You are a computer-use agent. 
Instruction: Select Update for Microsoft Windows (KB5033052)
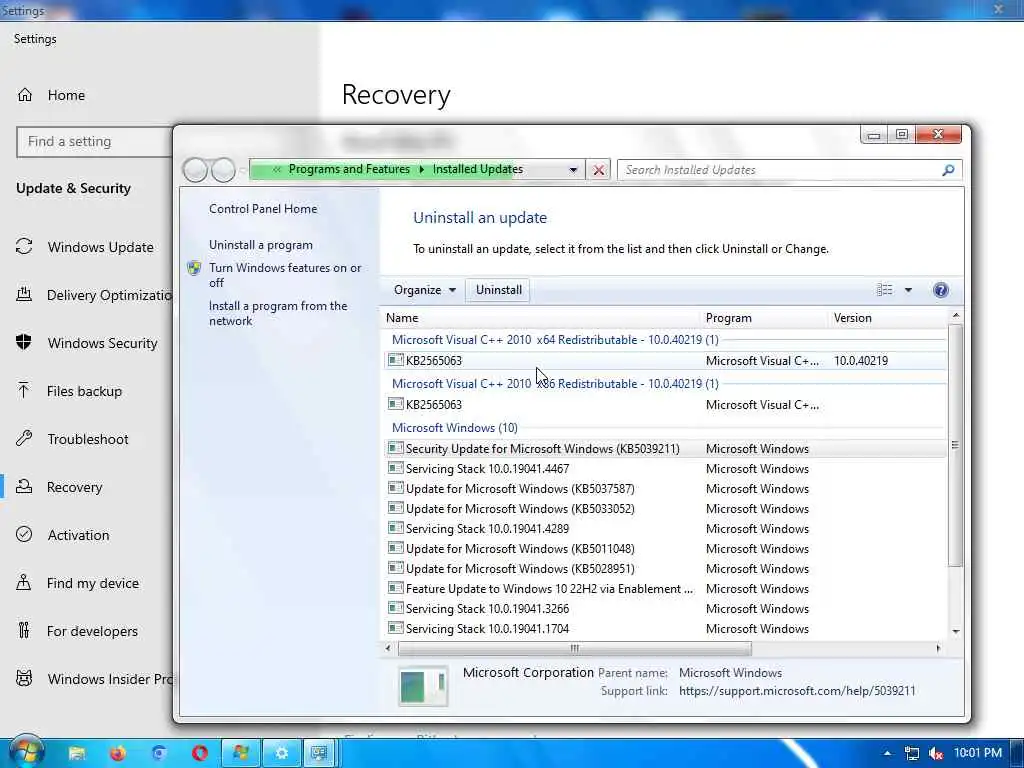coord(665,509)
